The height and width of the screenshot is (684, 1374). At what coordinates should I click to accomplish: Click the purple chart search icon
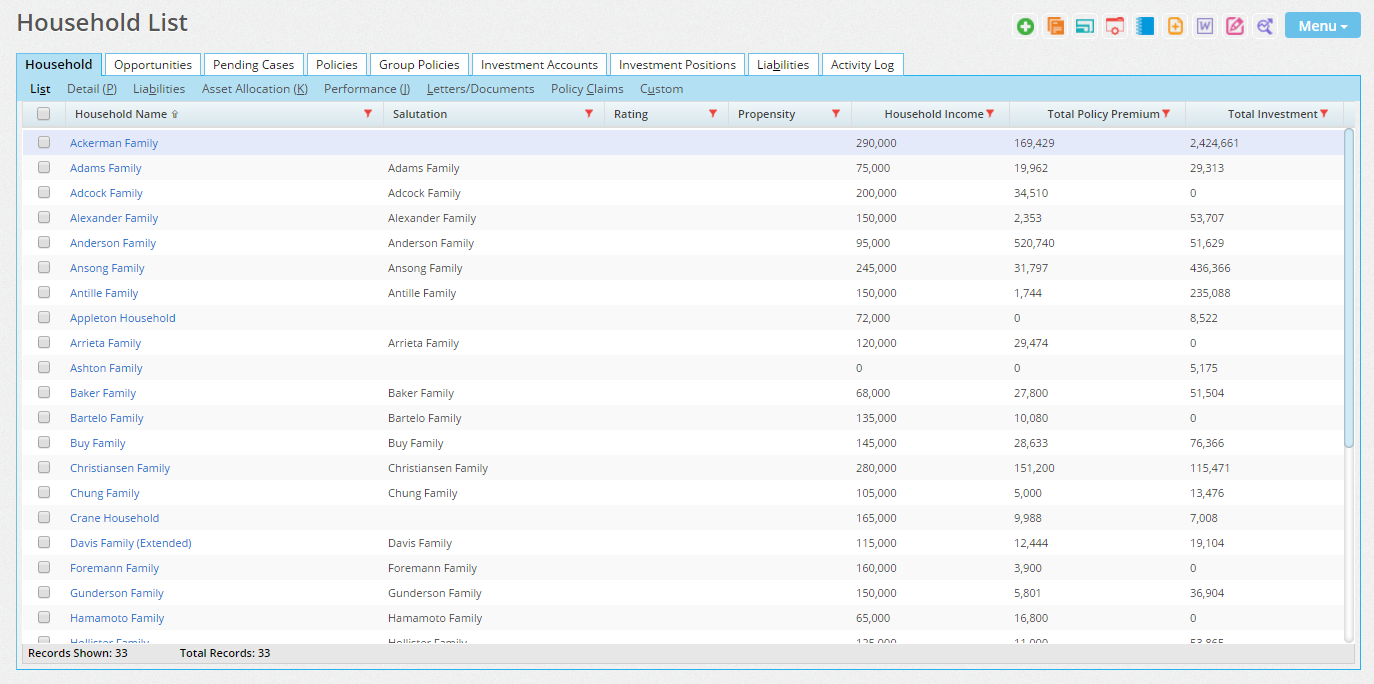tap(1265, 27)
